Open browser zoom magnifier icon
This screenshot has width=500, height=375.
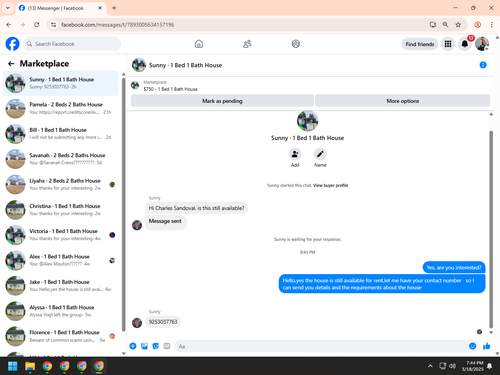(445, 25)
